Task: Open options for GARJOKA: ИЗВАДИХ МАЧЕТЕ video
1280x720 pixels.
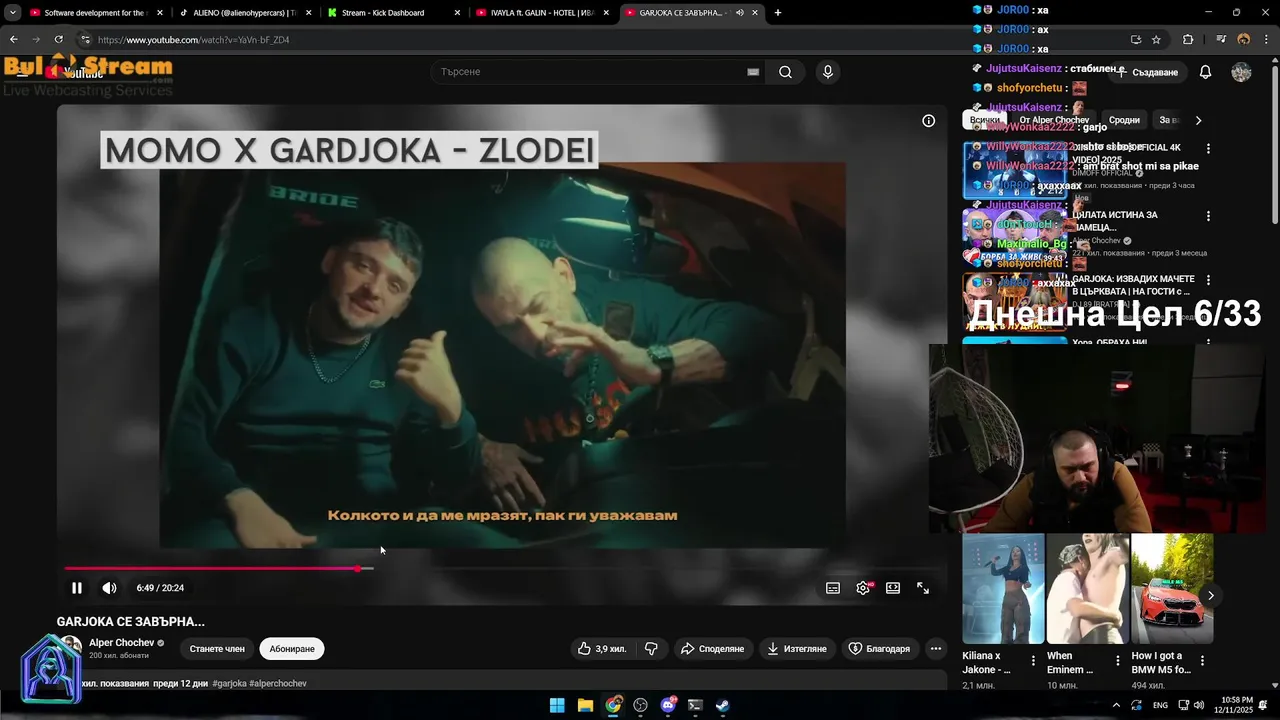Action: tap(1208, 281)
